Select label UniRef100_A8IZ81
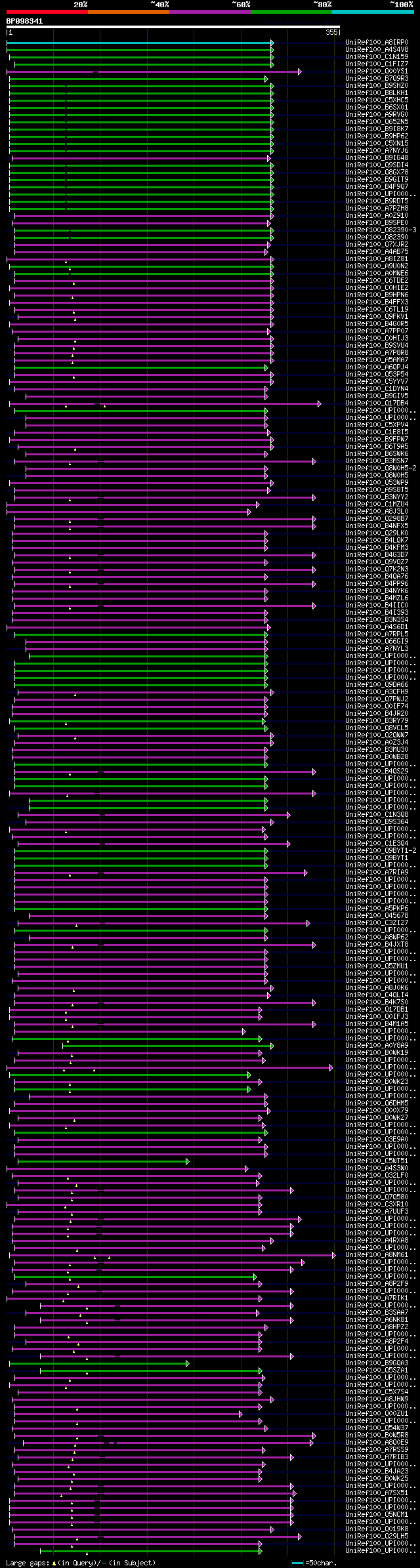This screenshot has width=420, height=1568. [377, 259]
